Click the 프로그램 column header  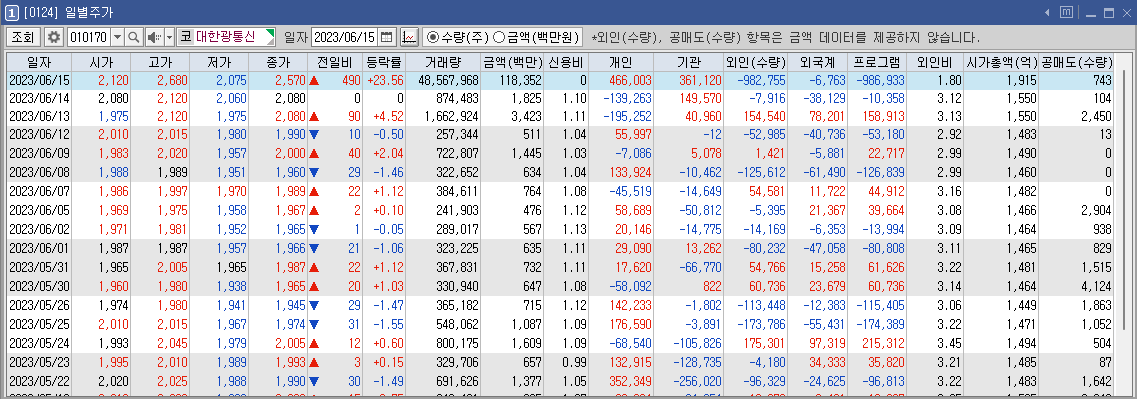(x=877, y=62)
